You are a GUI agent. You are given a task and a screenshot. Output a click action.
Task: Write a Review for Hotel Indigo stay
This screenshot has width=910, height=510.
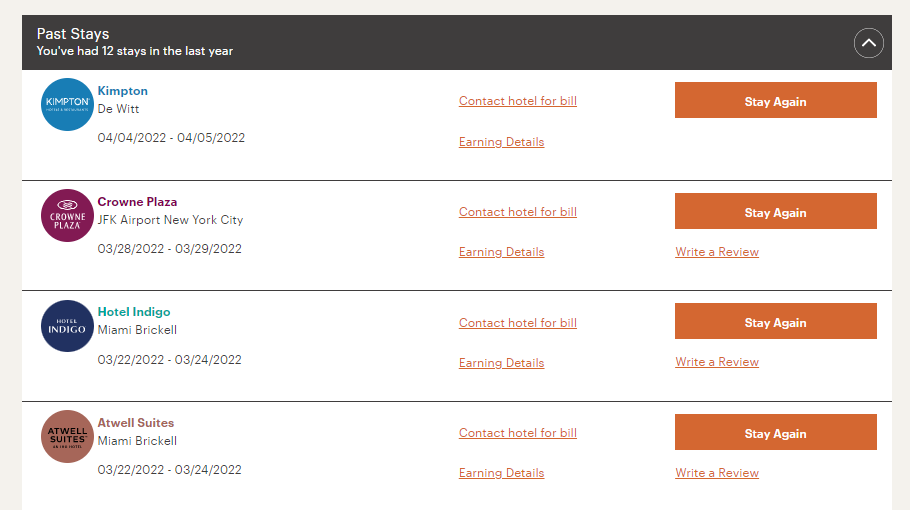click(717, 362)
